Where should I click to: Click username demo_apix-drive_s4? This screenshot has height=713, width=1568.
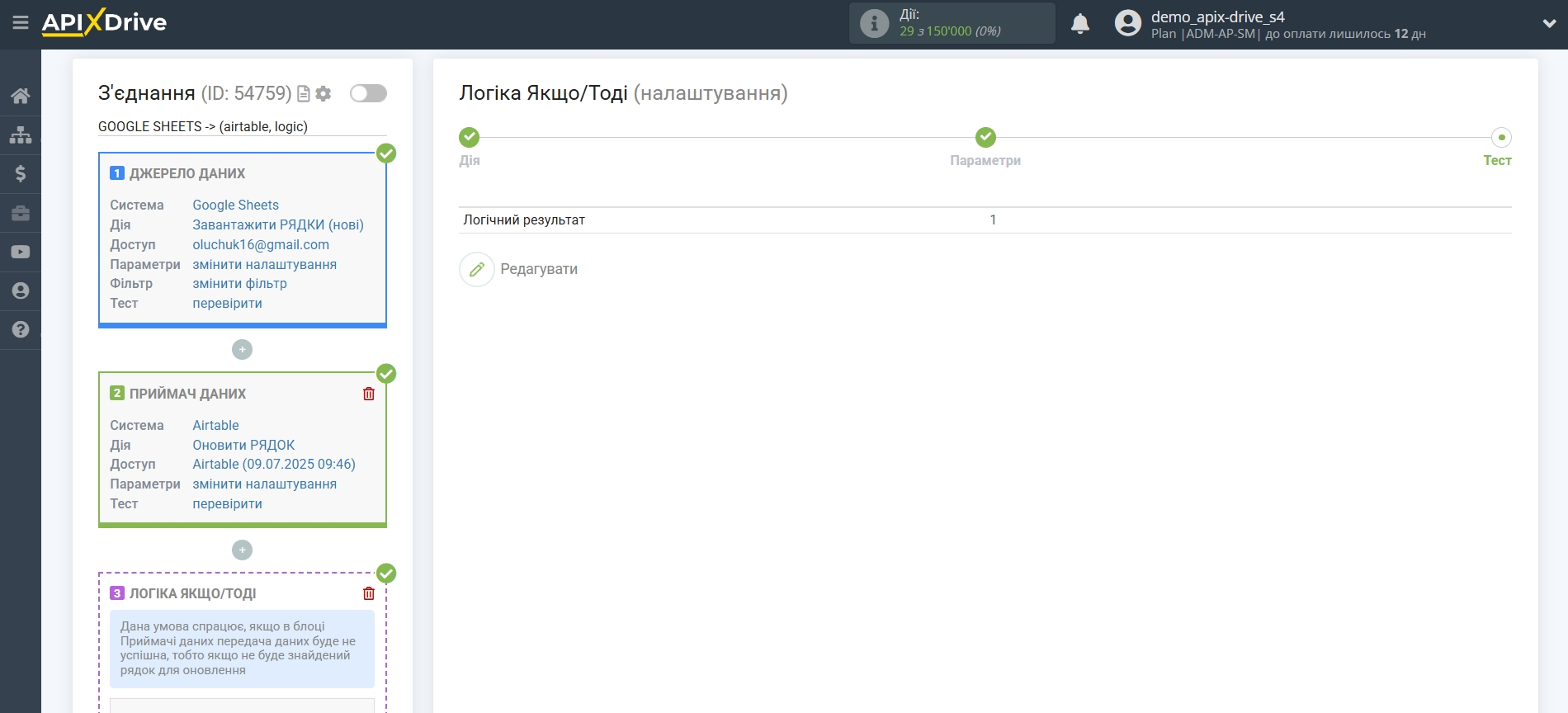[1218, 17]
